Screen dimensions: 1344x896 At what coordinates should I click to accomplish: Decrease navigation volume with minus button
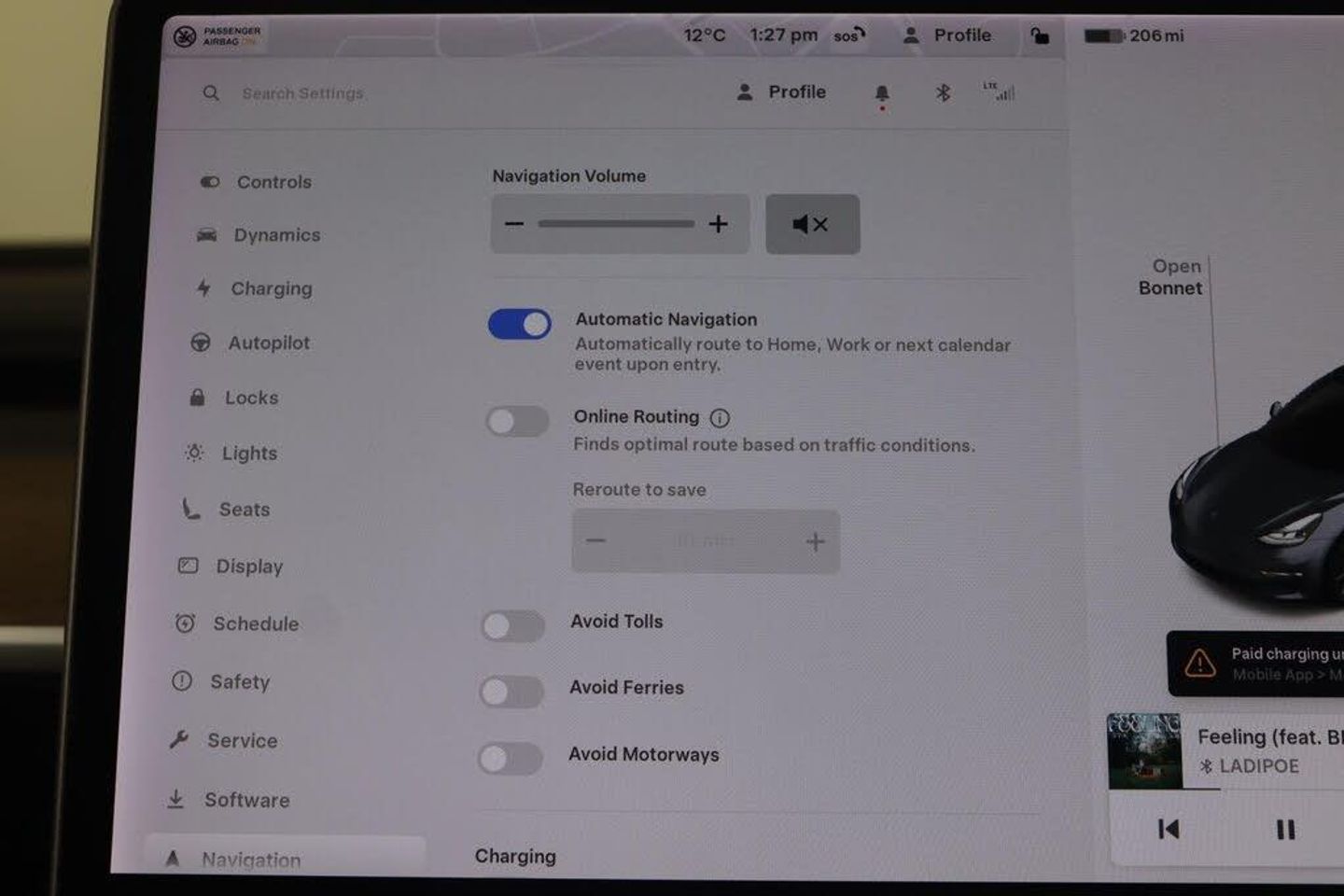pyautogui.click(x=514, y=224)
